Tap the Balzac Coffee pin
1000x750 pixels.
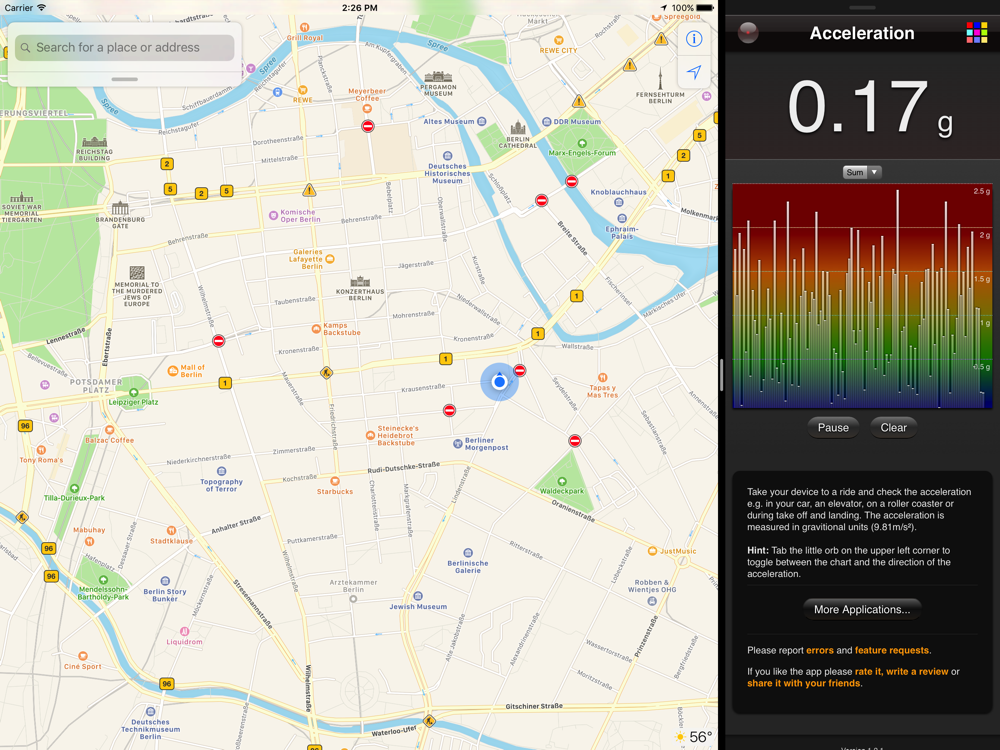110,430
